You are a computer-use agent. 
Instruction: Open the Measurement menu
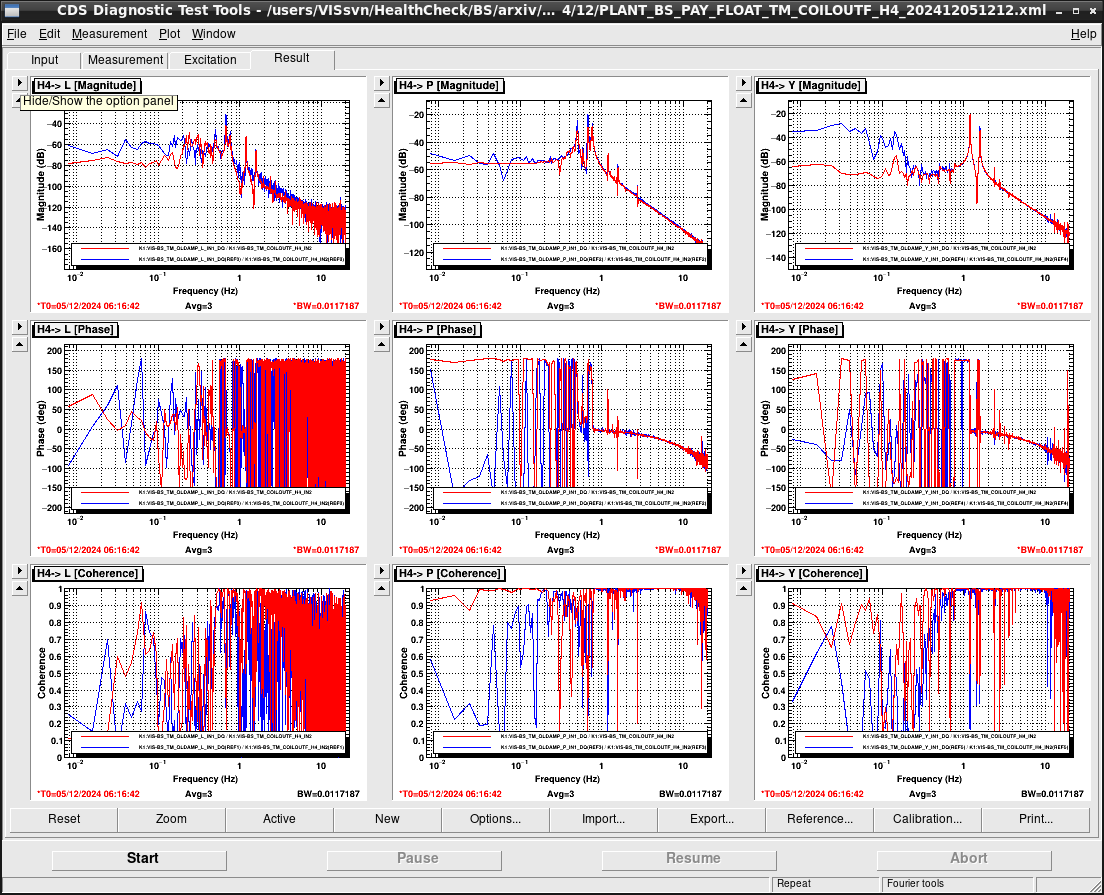pyautogui.click(x=109, y=34)
